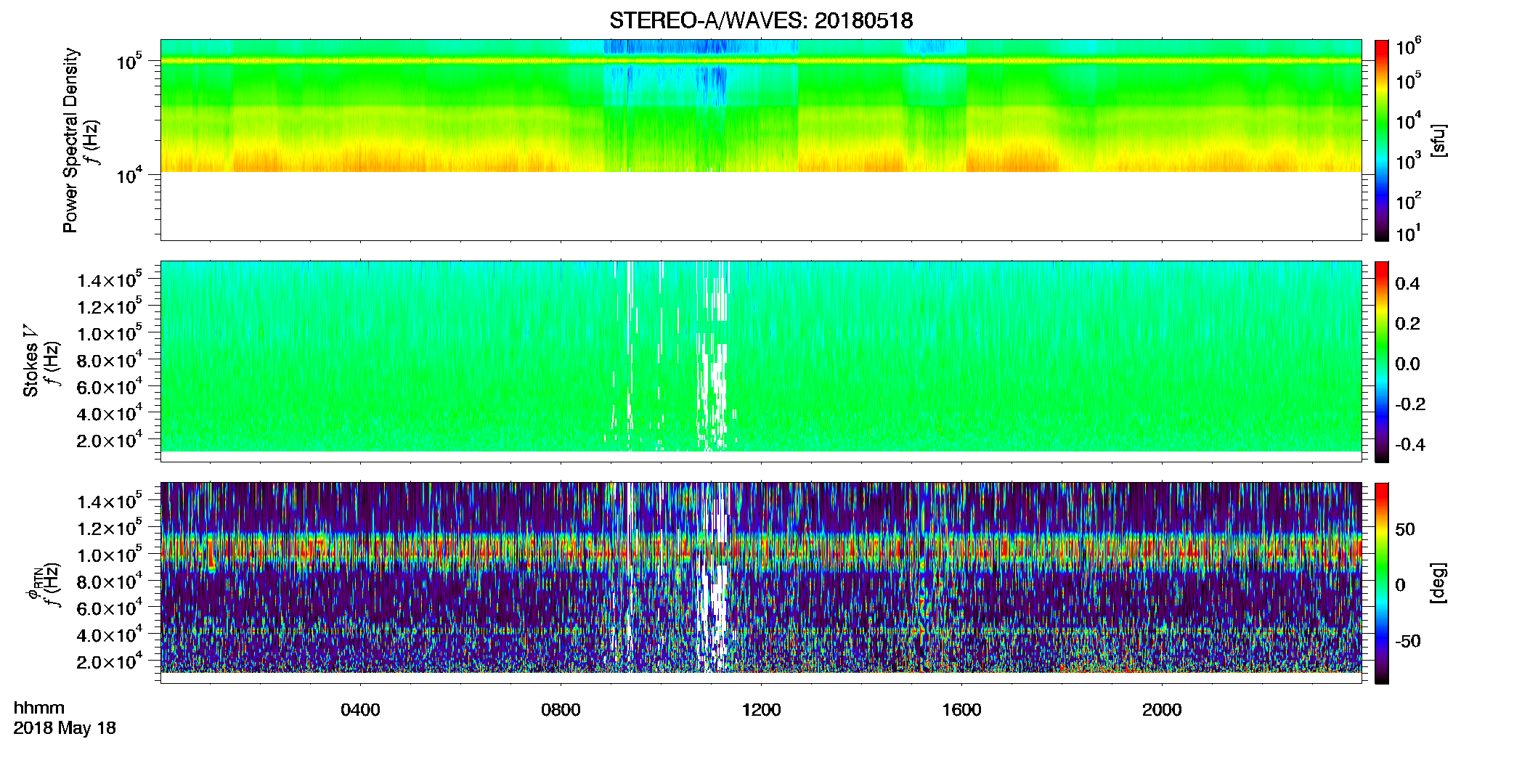Click the plot title STEREO-A/WAVES: 20180518
This screenshot has width=1522, height=784.
[x=761, y=20]
